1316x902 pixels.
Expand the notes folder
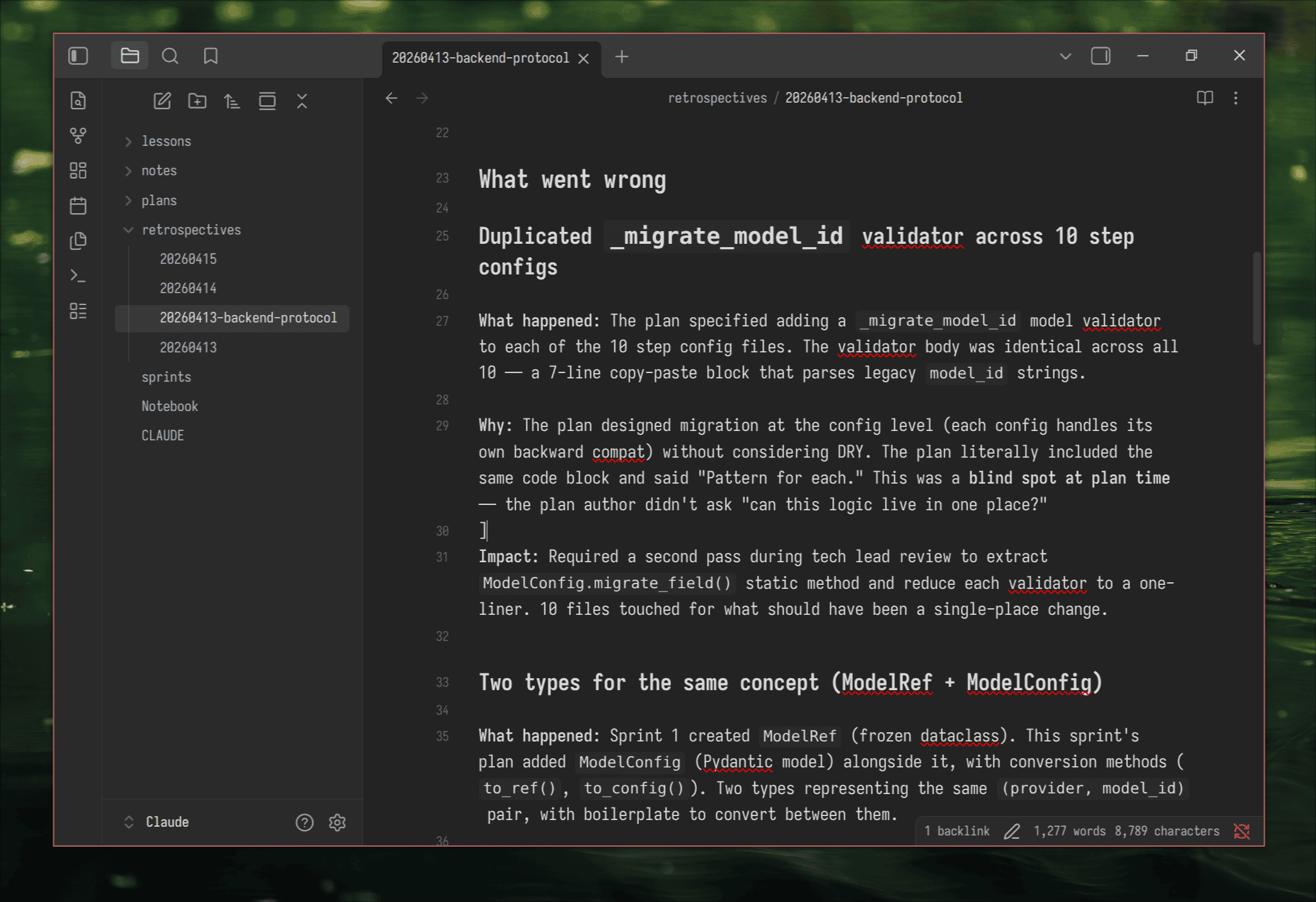click(x=128, y=171)
